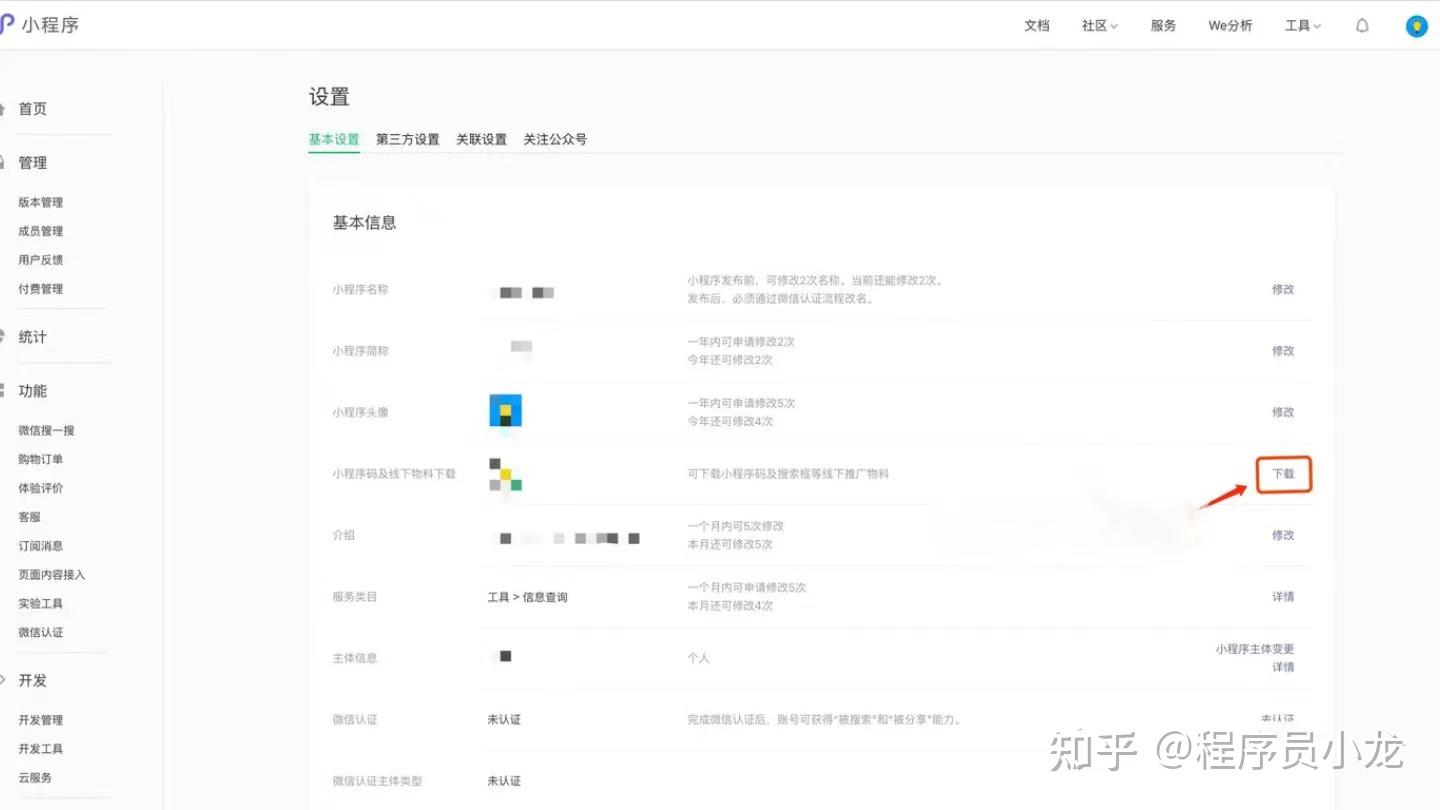The width and height of the screenshot is (1440, 810).
Task: Open 页面内容接入 in the sidebar
Action: click(52, 575)
